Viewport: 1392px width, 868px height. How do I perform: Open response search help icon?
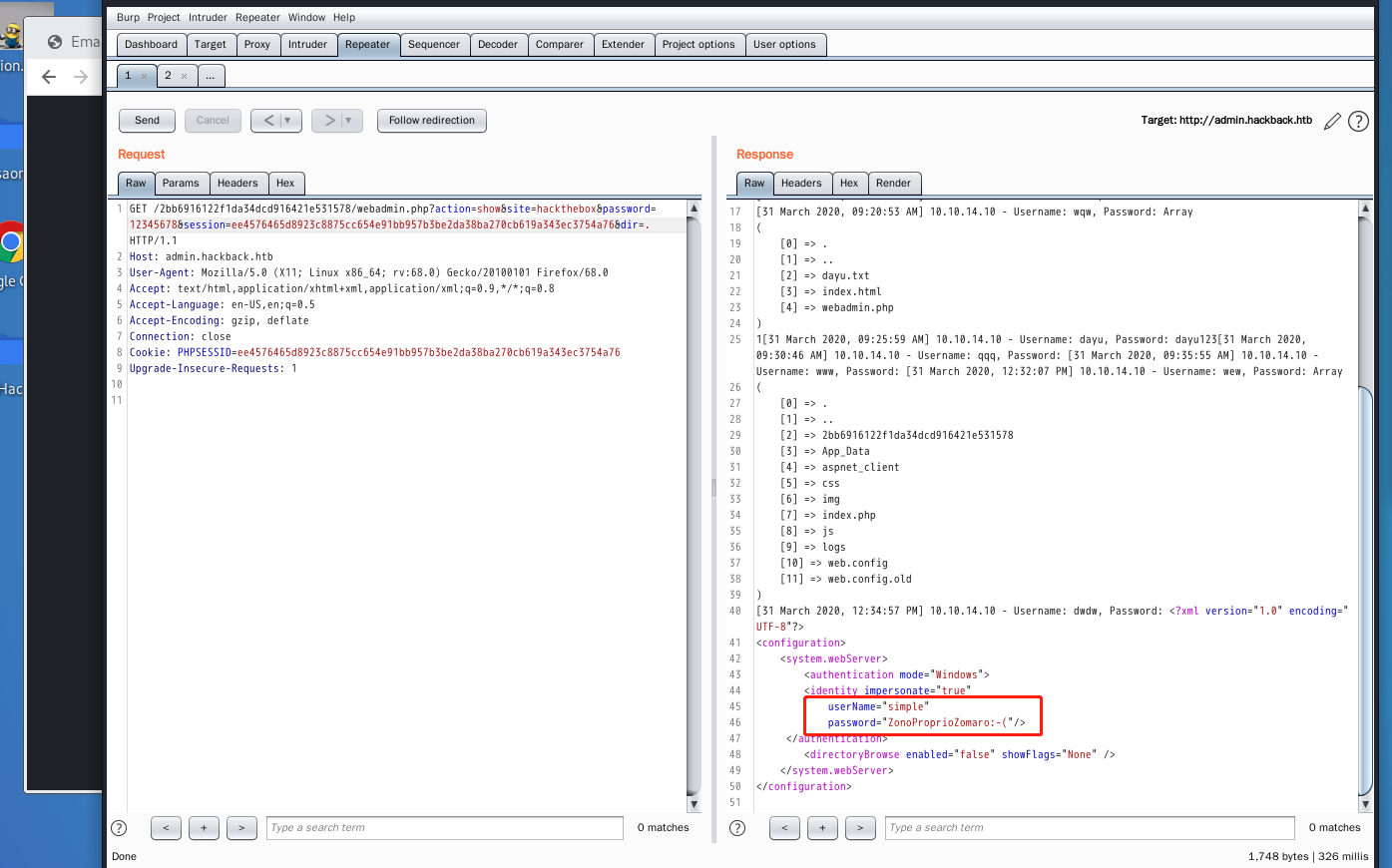point(737,827)
